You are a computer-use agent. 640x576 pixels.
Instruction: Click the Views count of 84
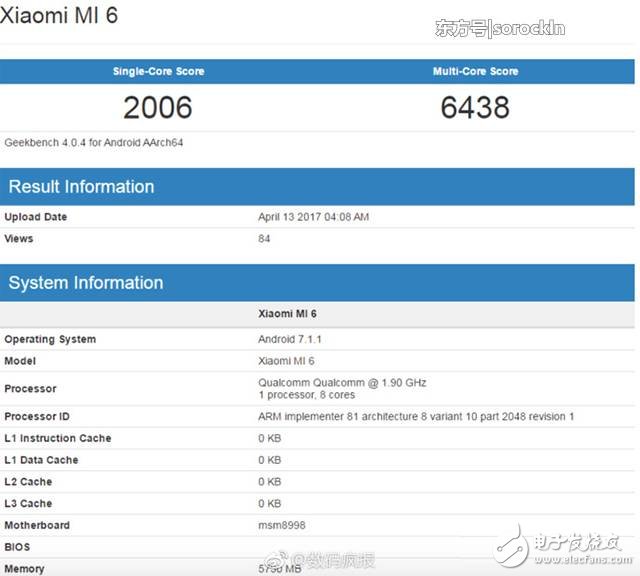[264, 238]
